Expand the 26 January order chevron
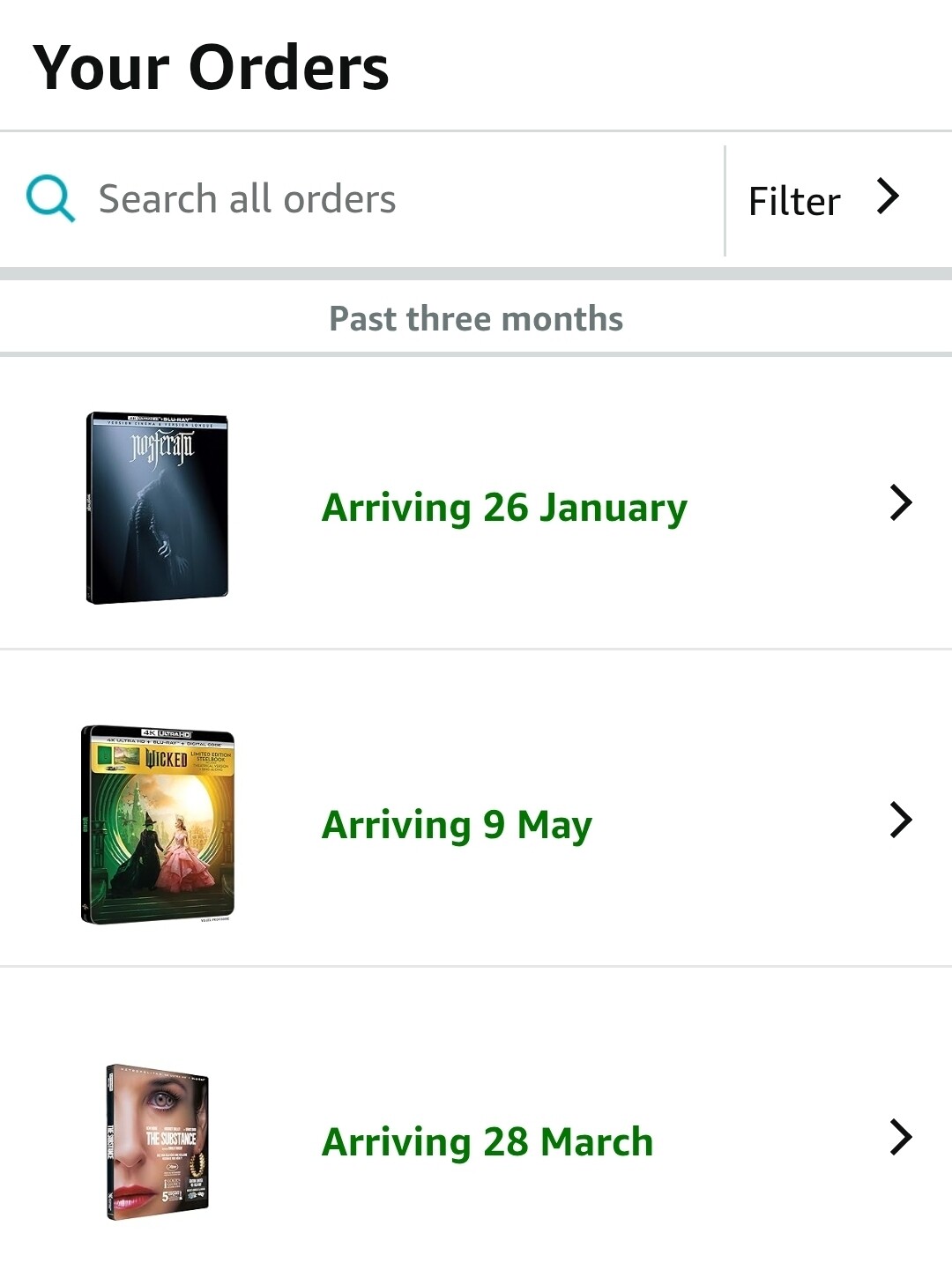Screen dimensions: 952x1270 pos(900,502)
